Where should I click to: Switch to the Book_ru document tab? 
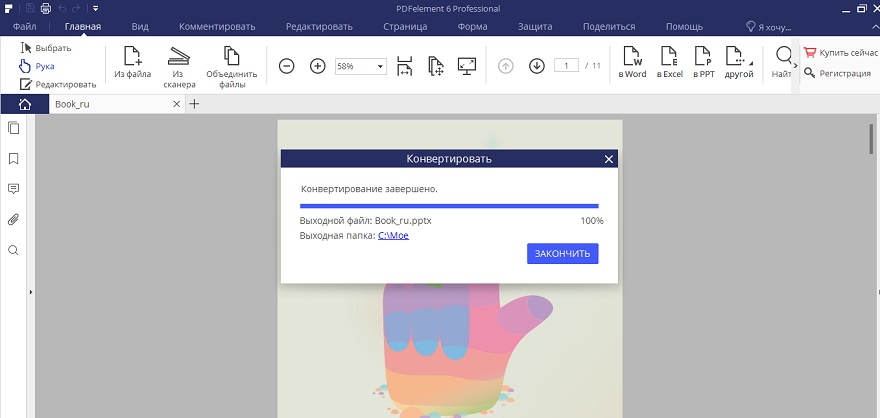tap(73, 104)
